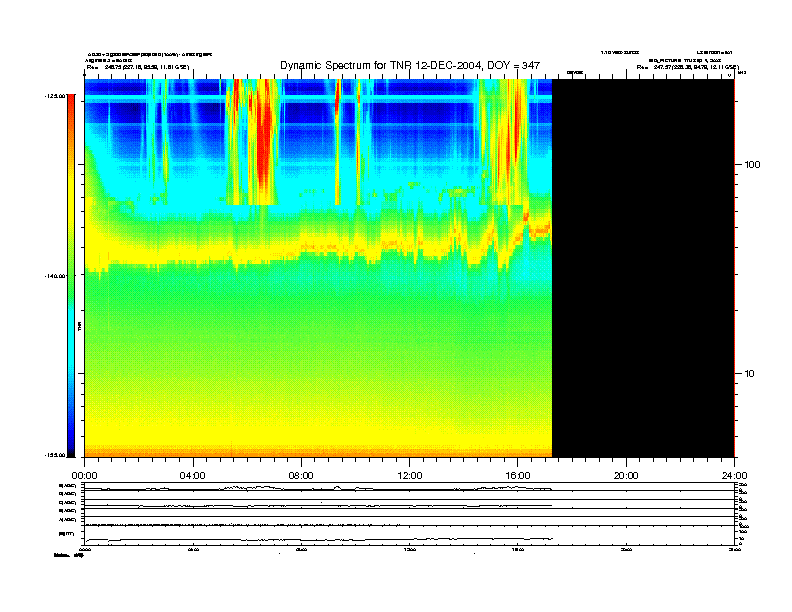Click the top trace in lower panel
The width and height of the screenshot is (792, 612).
click(318, 488)
